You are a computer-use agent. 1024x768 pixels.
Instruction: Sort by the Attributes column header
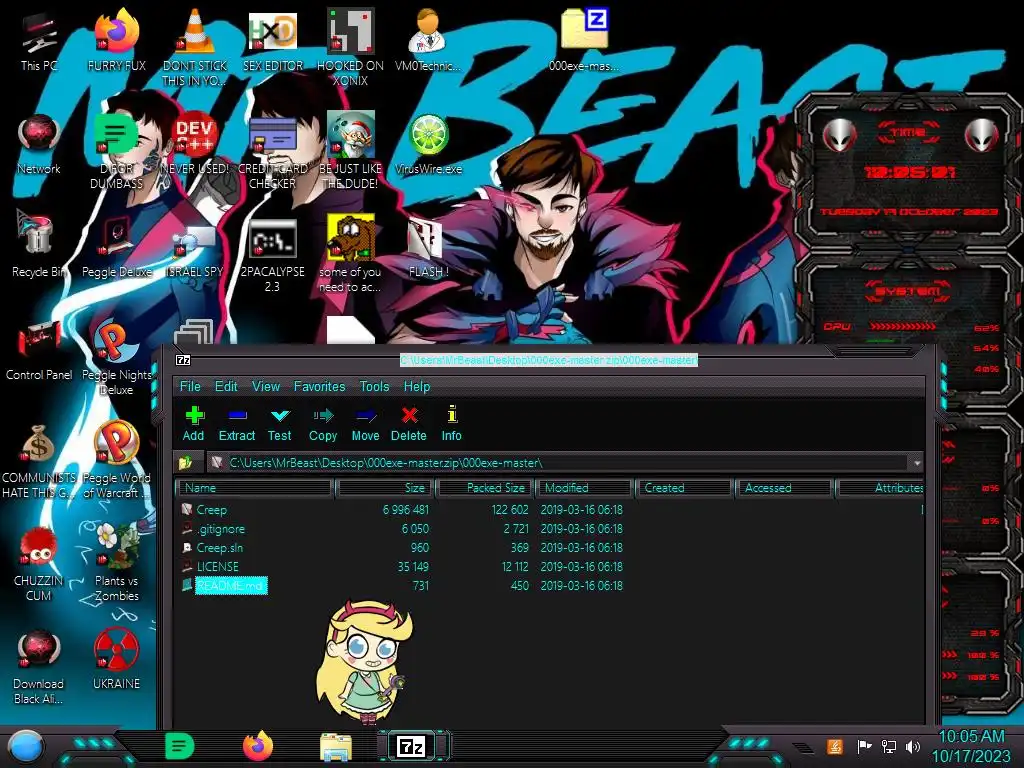[x=880, y=488]
